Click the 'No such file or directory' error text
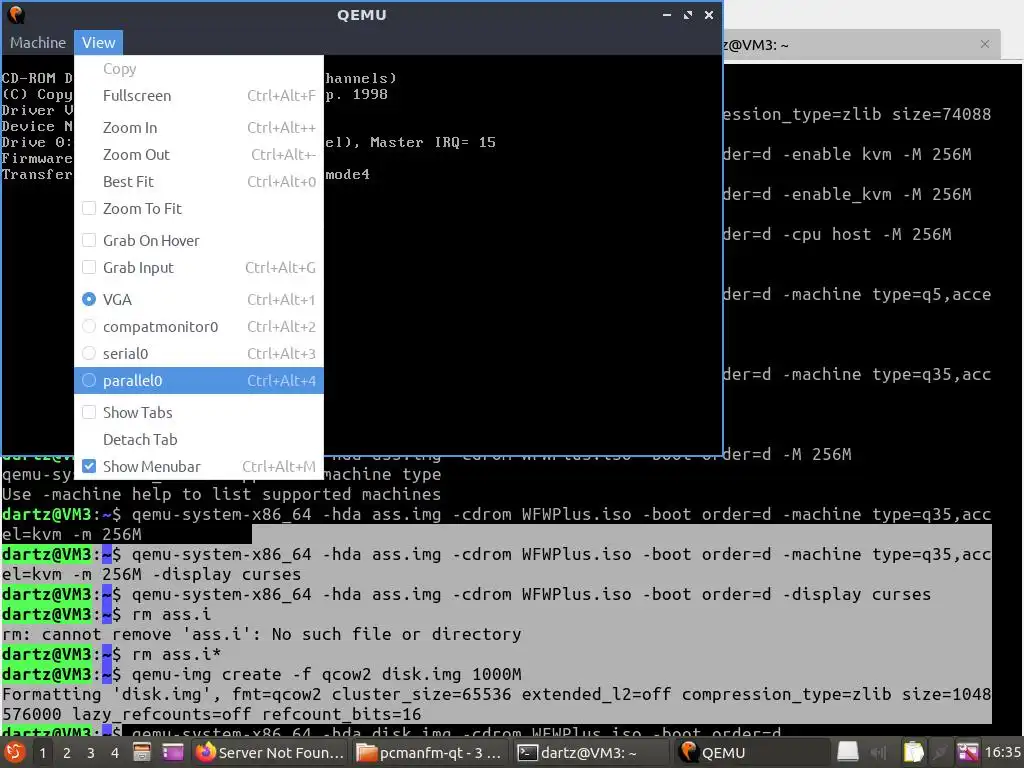Viewport: 1024px width, 768px height. [x=396, y=634]
